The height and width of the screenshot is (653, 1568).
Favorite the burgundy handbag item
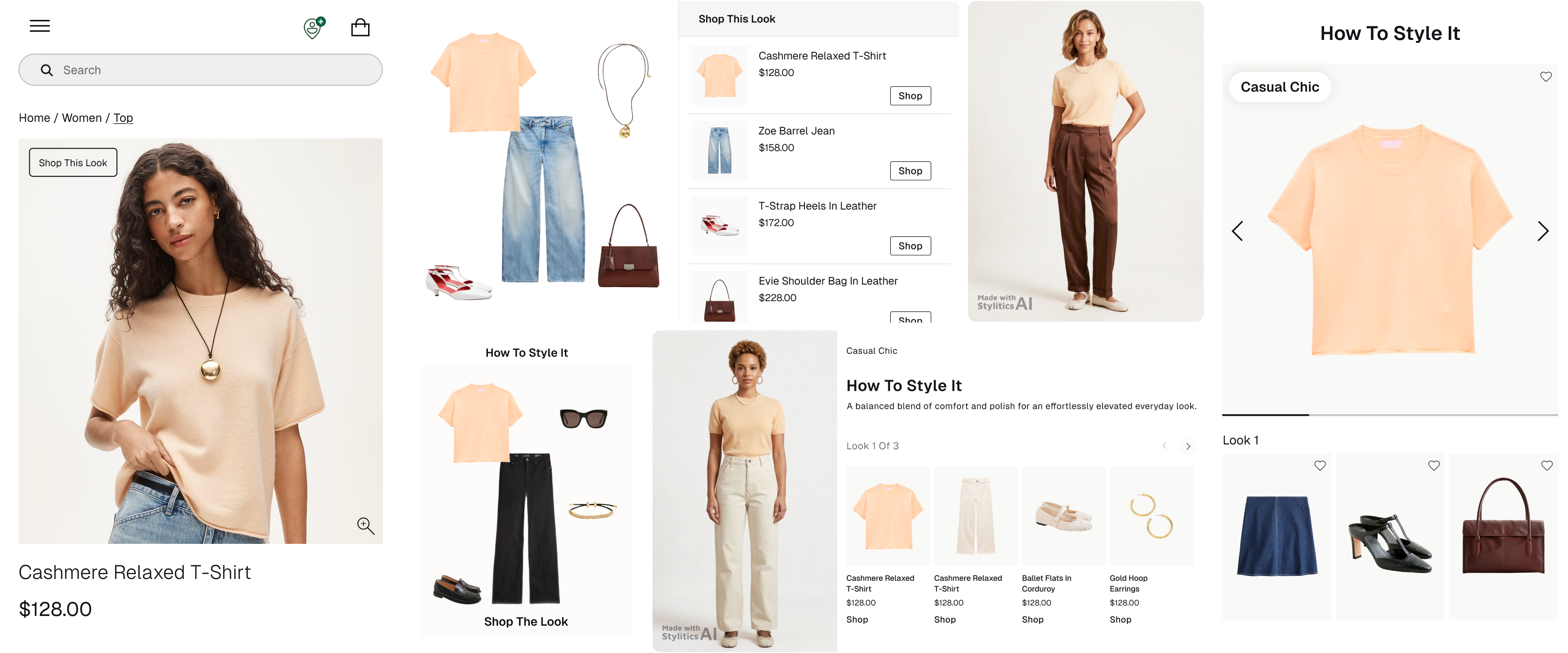[x=1547, y=465]
